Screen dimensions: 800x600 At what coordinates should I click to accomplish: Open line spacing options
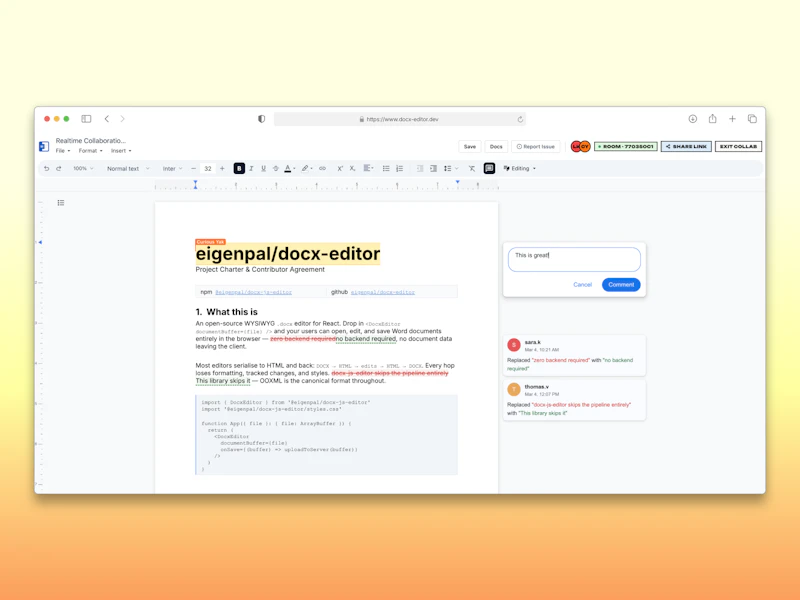[x=451, y=168]
